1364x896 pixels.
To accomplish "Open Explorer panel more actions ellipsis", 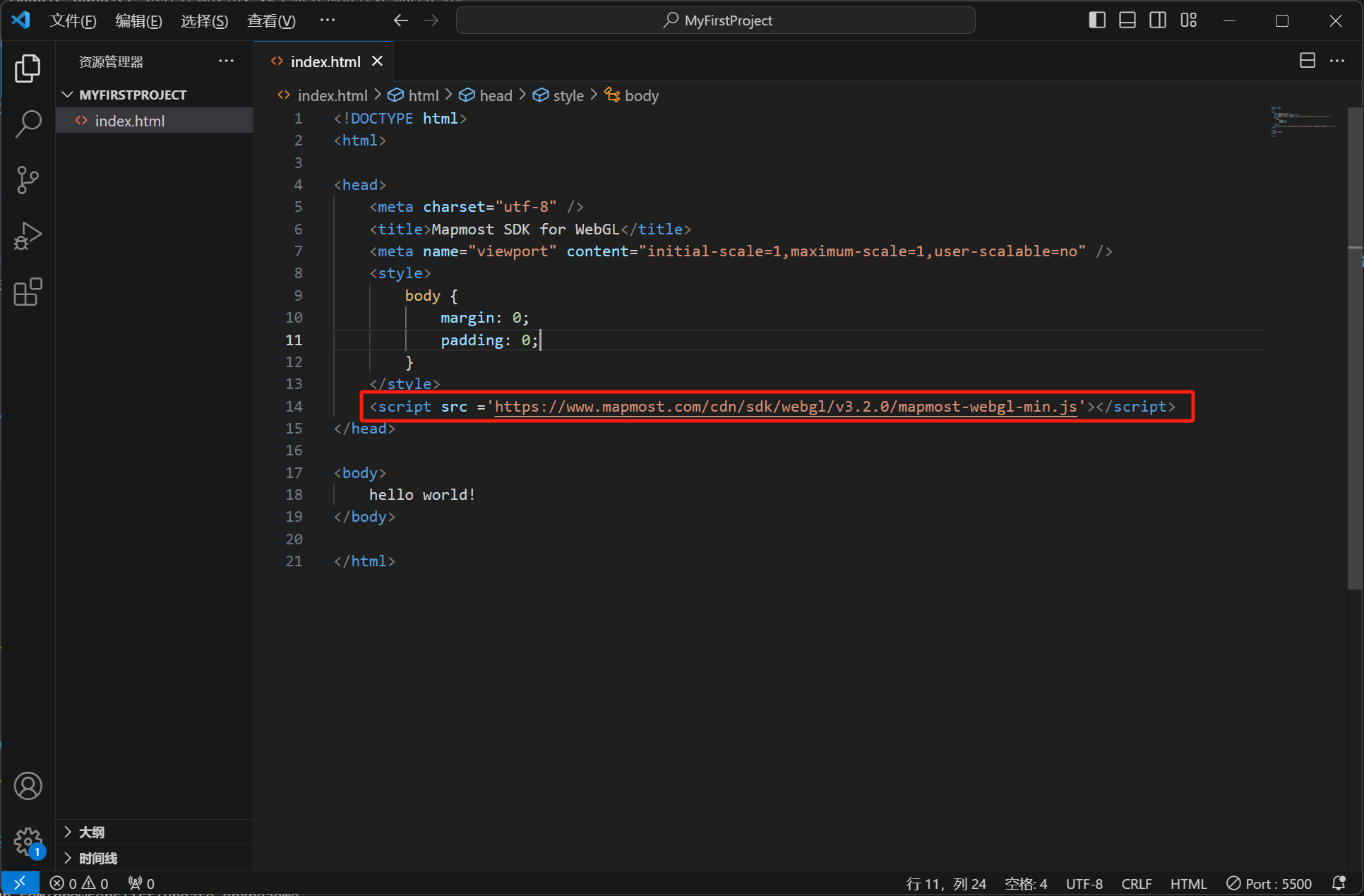I will 226,61.
